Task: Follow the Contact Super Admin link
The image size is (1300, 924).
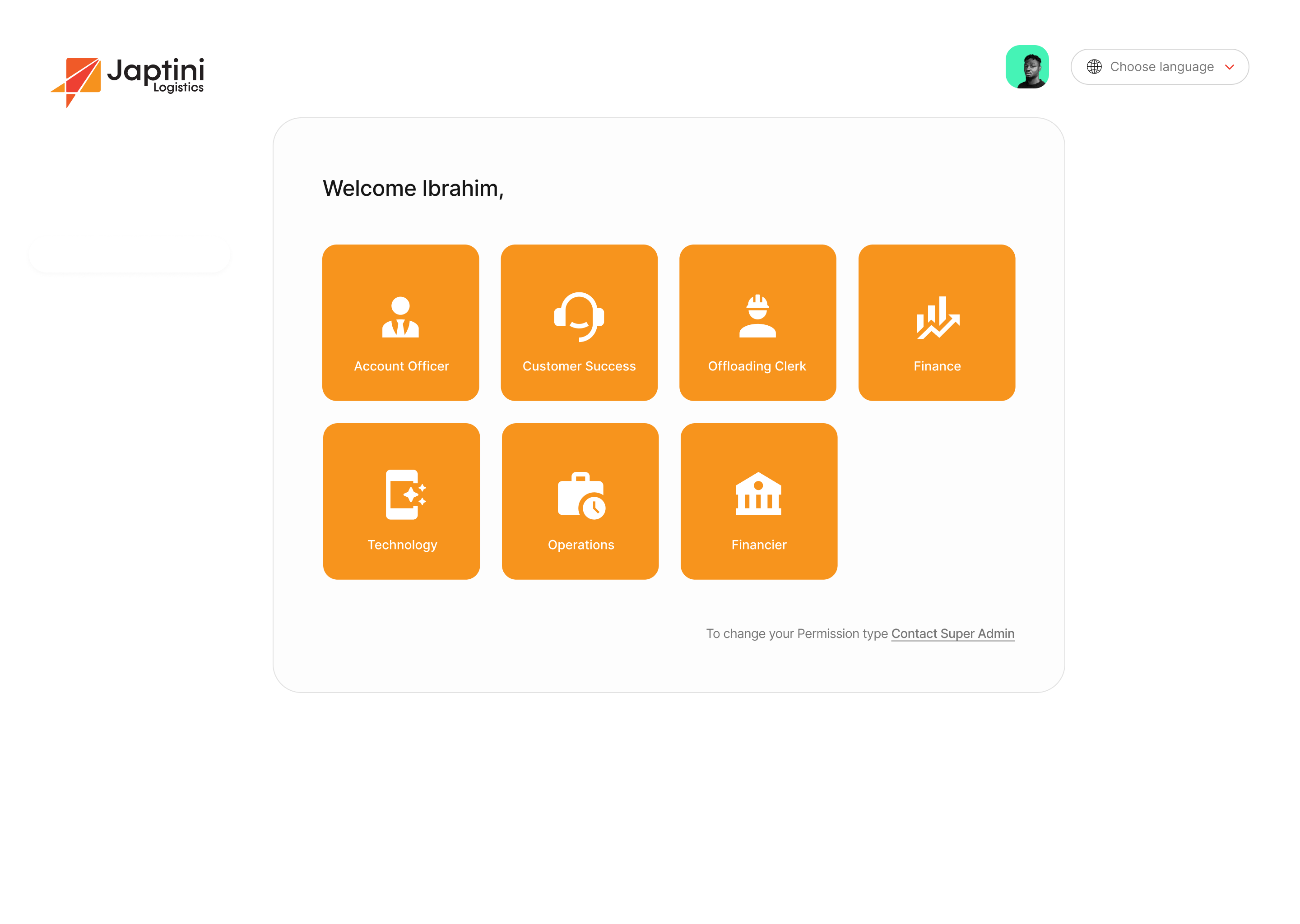Action: (952, 633)
